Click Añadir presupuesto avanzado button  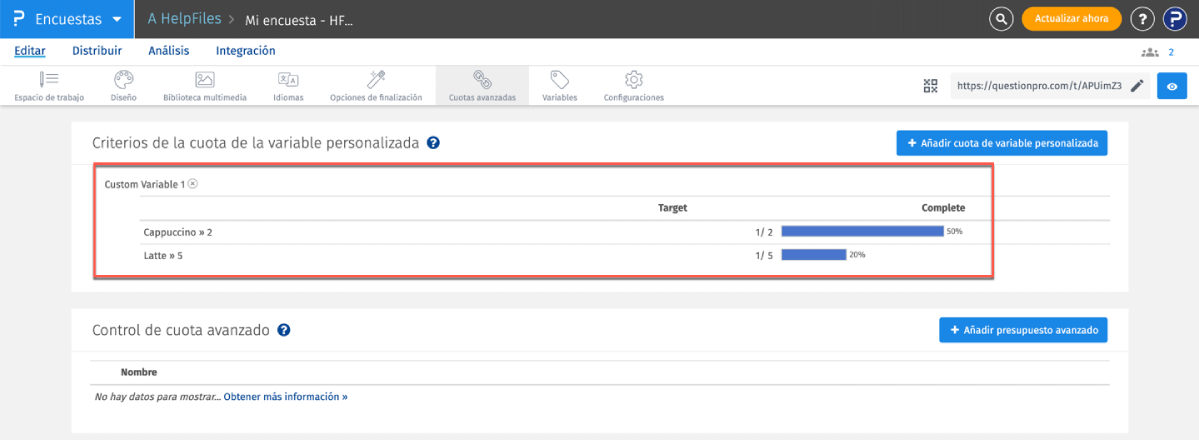coord(1023,331)
